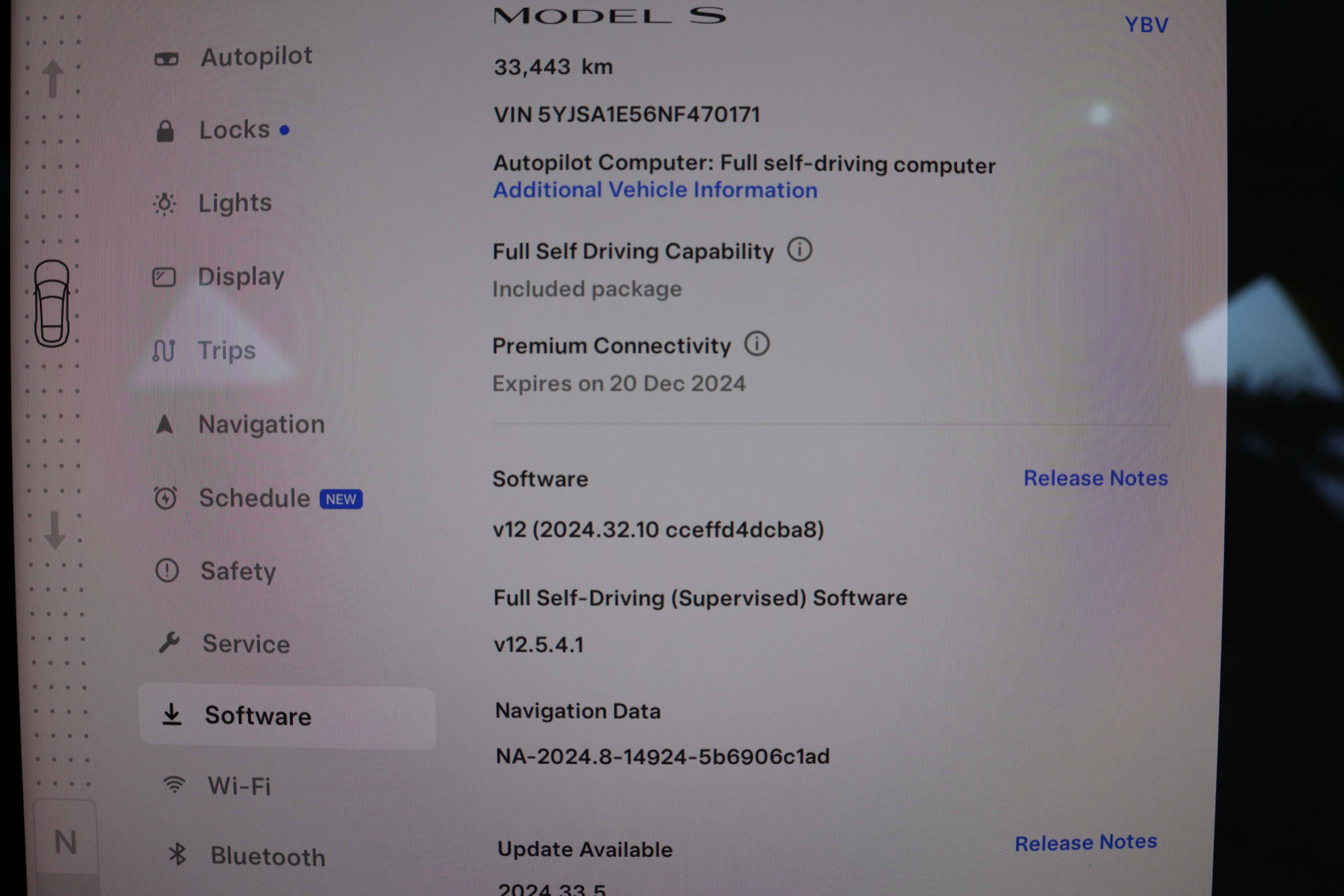Screen dimensions: 1344x896
Task: Tap the Navigation arrow icon
Action: (165, 424)
